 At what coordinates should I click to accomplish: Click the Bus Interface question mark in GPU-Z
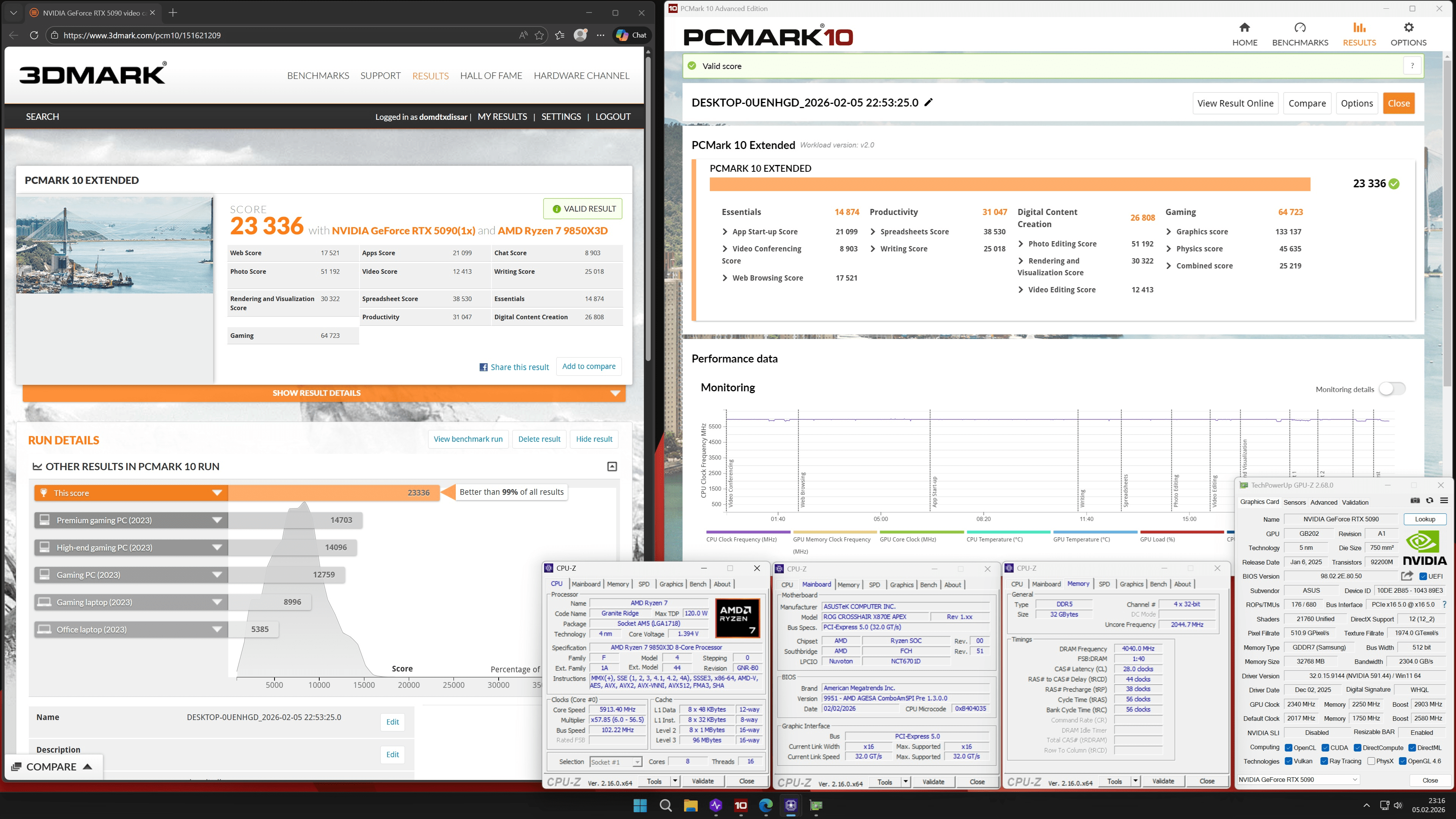(x=1444, y=605)
